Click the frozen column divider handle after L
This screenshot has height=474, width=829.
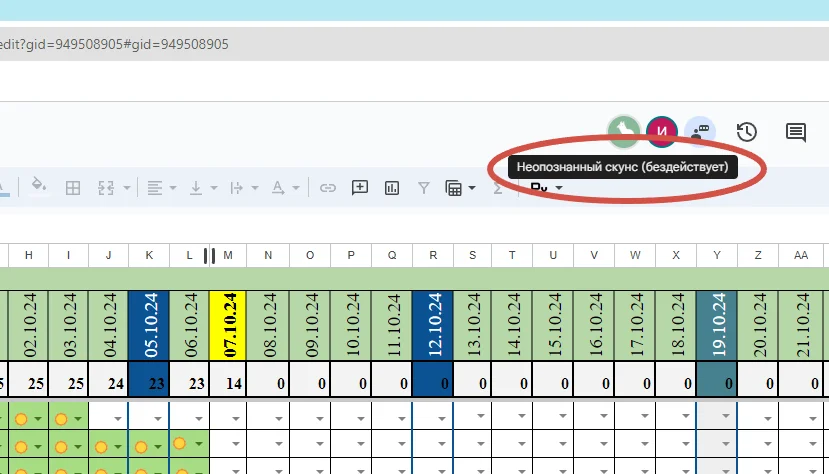[x=209, y=256]
